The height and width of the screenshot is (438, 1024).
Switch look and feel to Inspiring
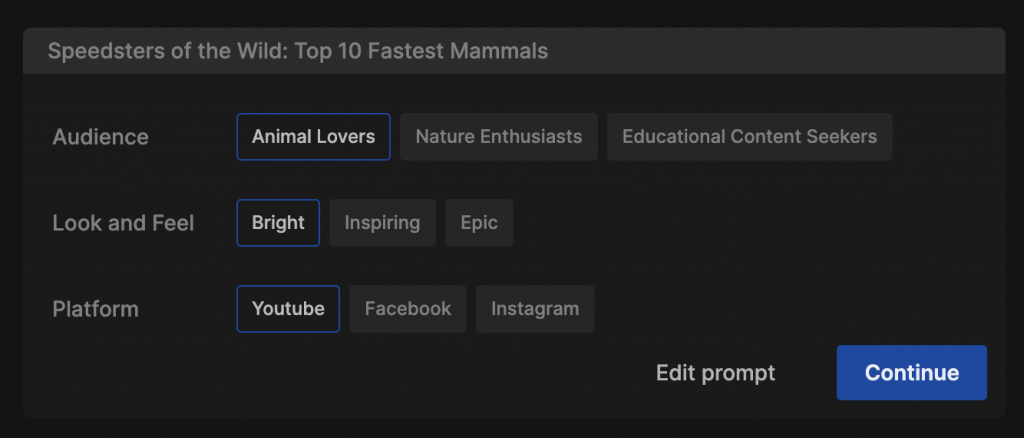point(382,223)
